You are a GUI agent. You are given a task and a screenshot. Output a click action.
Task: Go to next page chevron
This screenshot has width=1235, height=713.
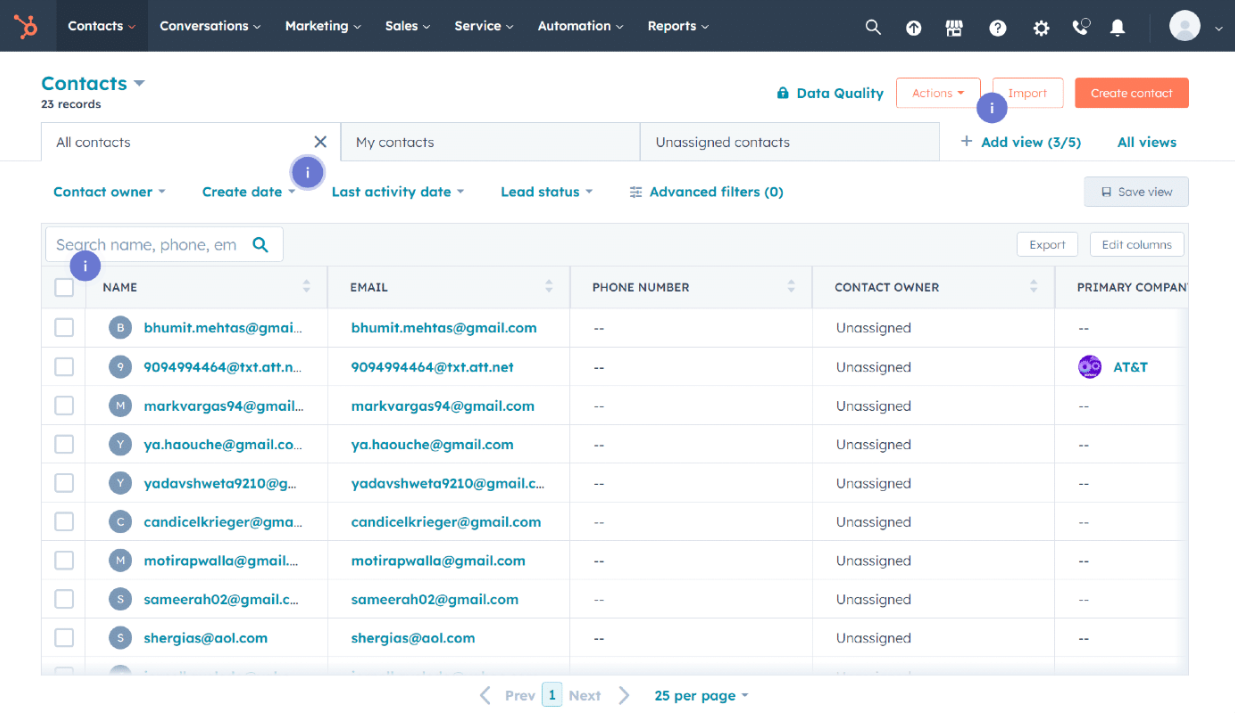(x=624, y=695)
